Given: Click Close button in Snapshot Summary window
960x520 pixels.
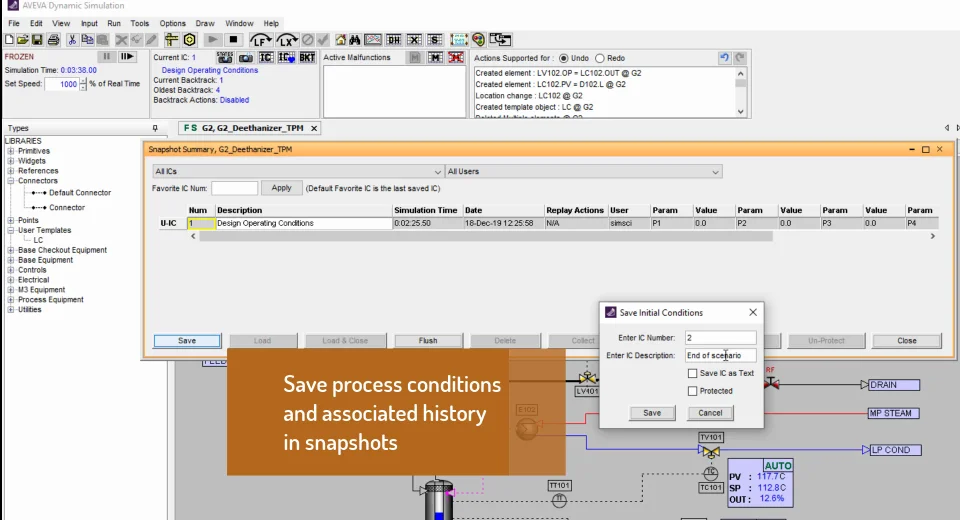Looking at the screenshot, I should point(907,341).
